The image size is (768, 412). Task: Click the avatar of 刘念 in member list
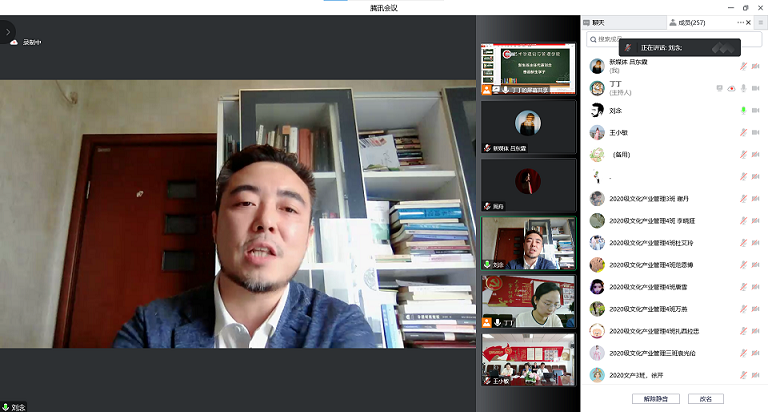(597, 110)
